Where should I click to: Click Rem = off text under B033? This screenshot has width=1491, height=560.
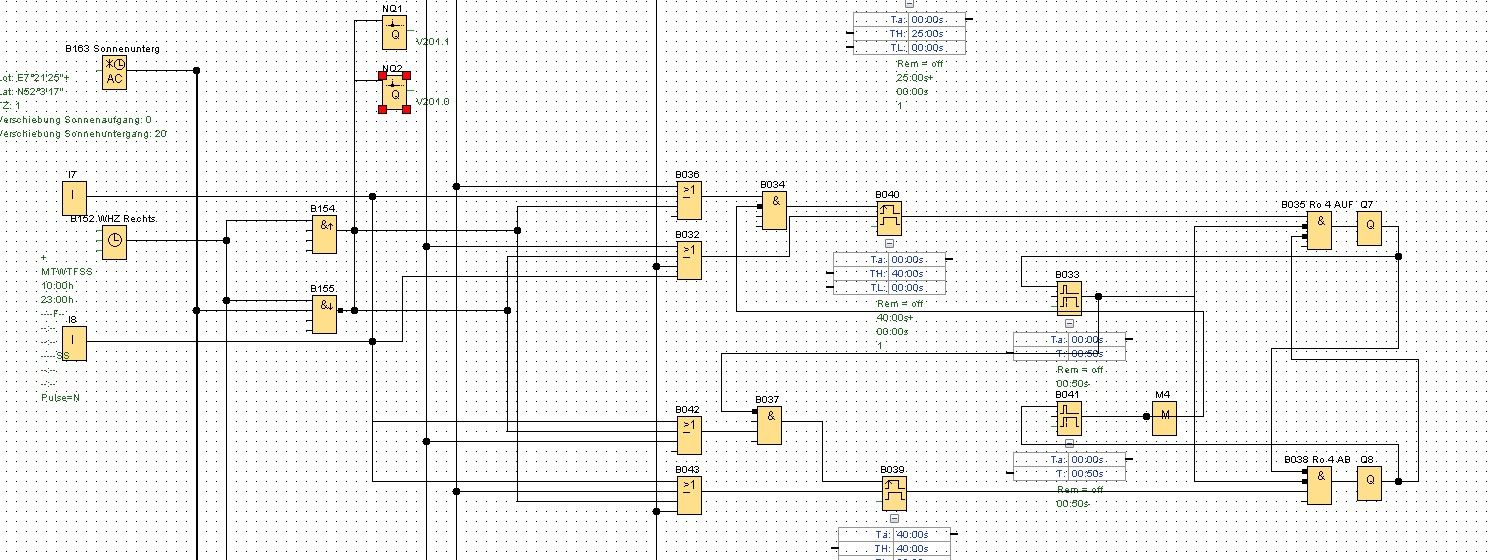coord(1079,369)
